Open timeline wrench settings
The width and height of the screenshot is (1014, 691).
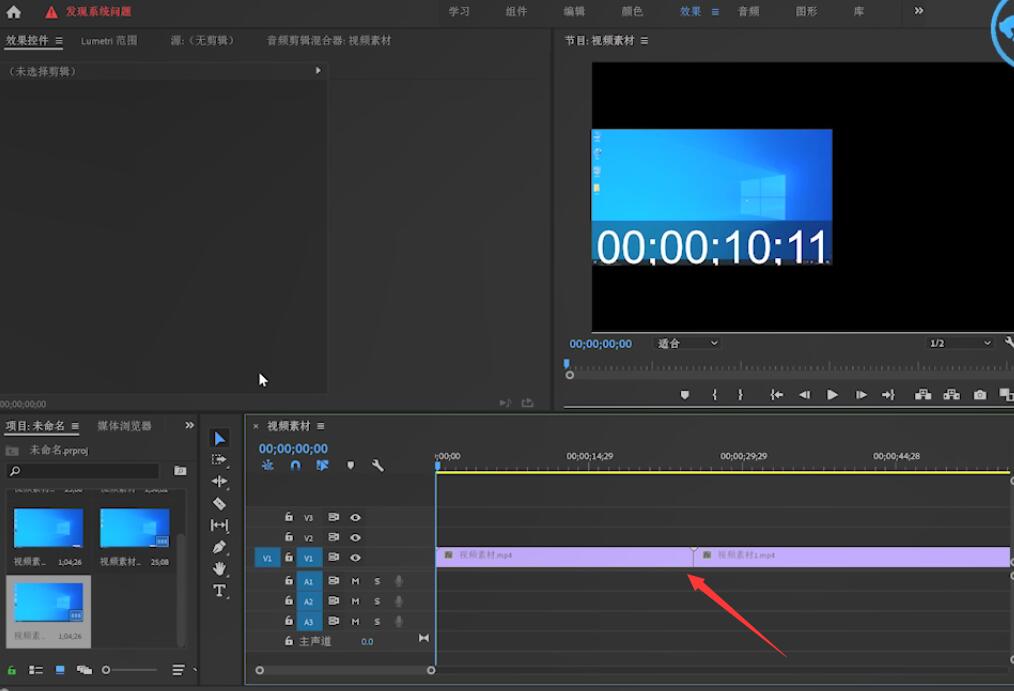[378, 465]
